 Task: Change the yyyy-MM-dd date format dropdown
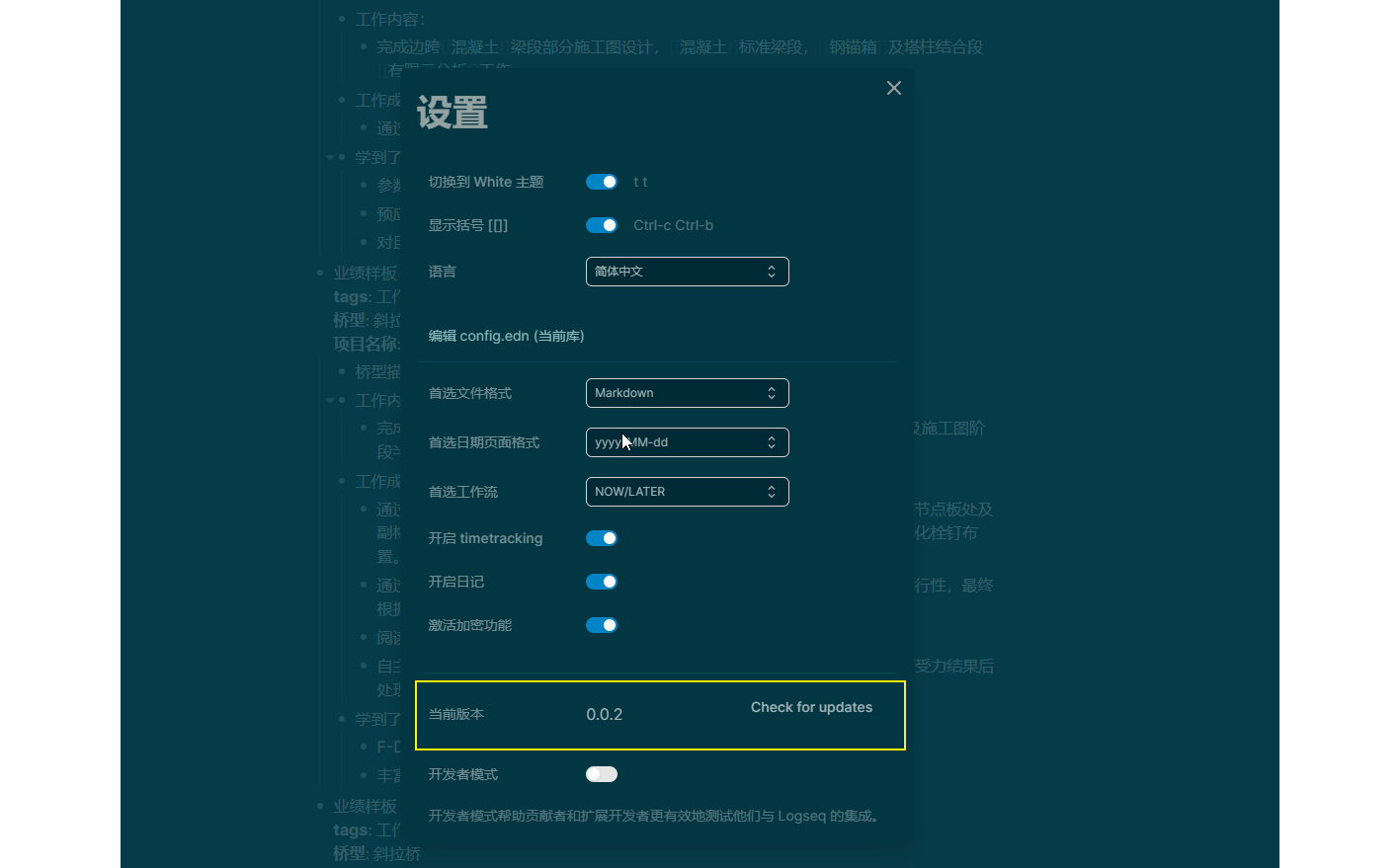point(687,441)
